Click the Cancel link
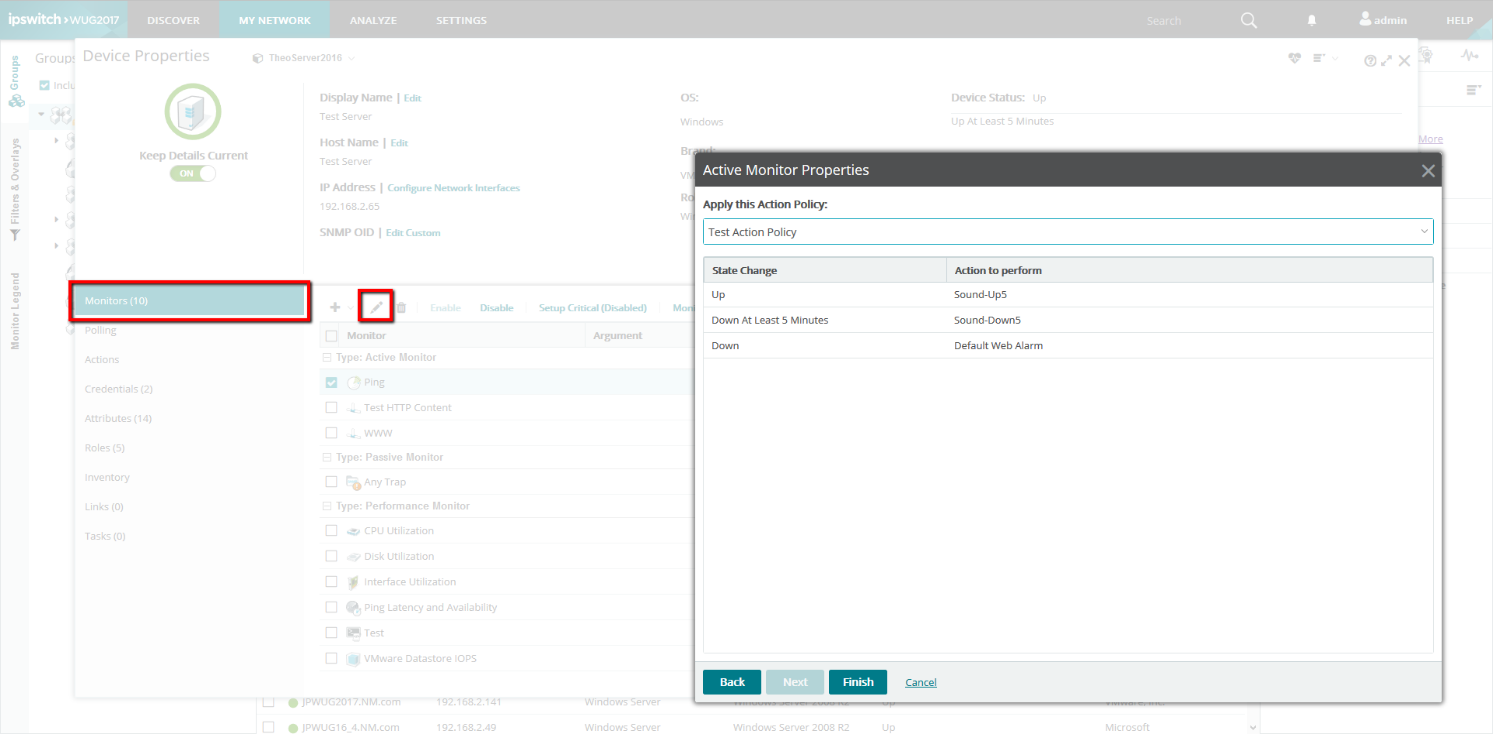The height and width of the screenshot is (734, 1493). coord(921,682)
